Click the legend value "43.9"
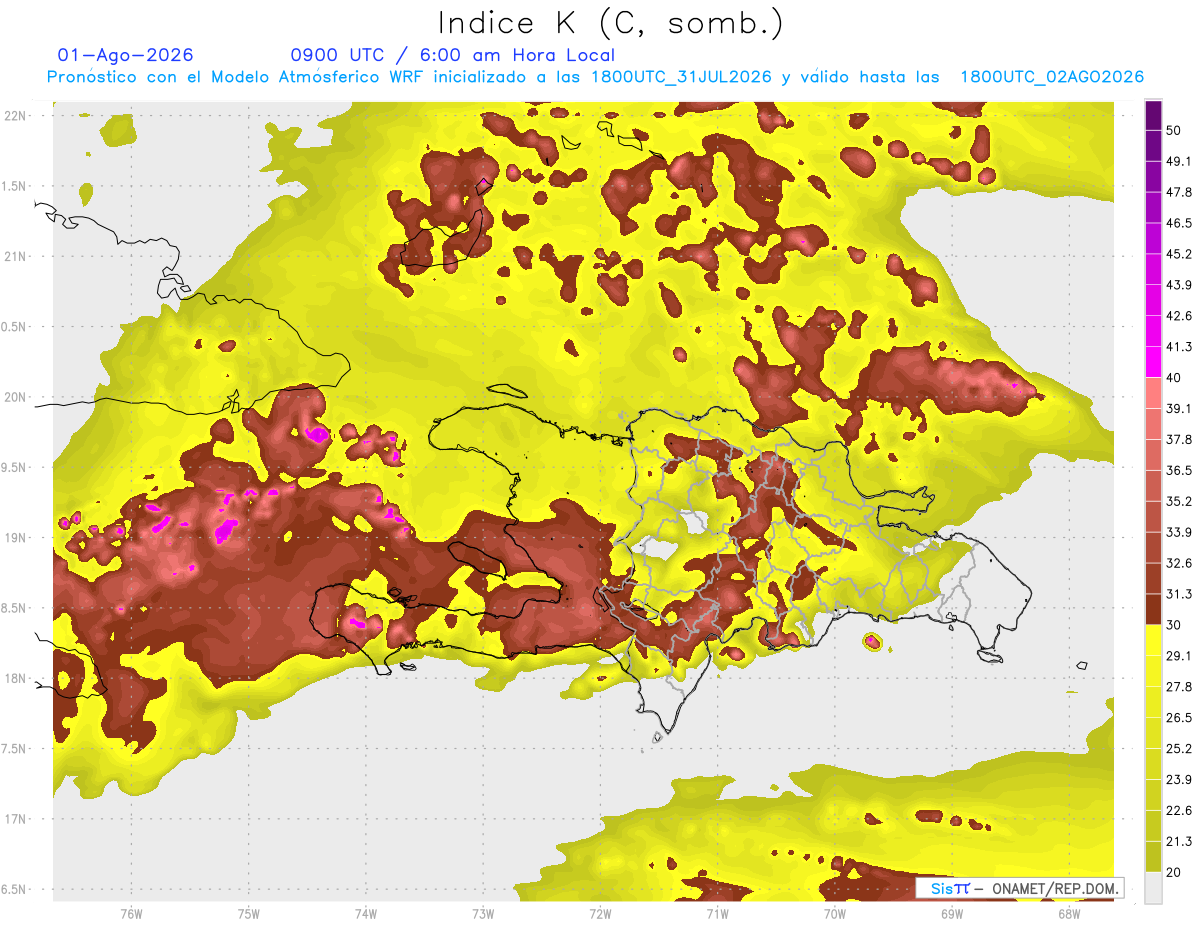Viewport: 1200px width, 927px height. 1178,285
